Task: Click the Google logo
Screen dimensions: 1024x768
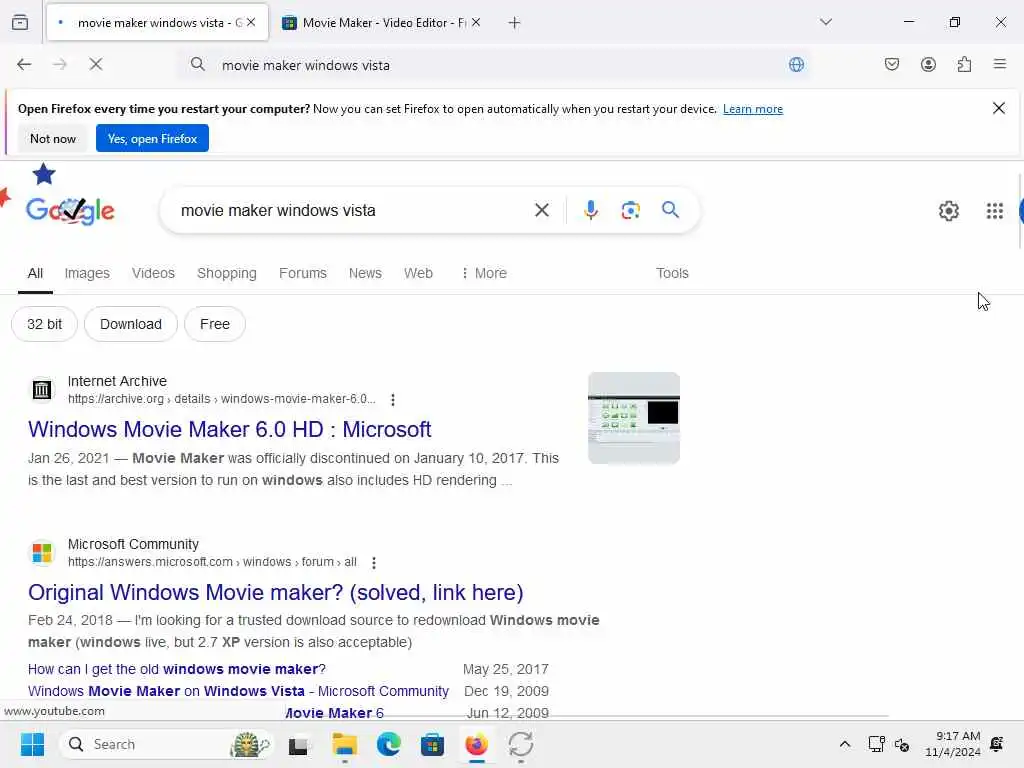Action: coord(70,210)
